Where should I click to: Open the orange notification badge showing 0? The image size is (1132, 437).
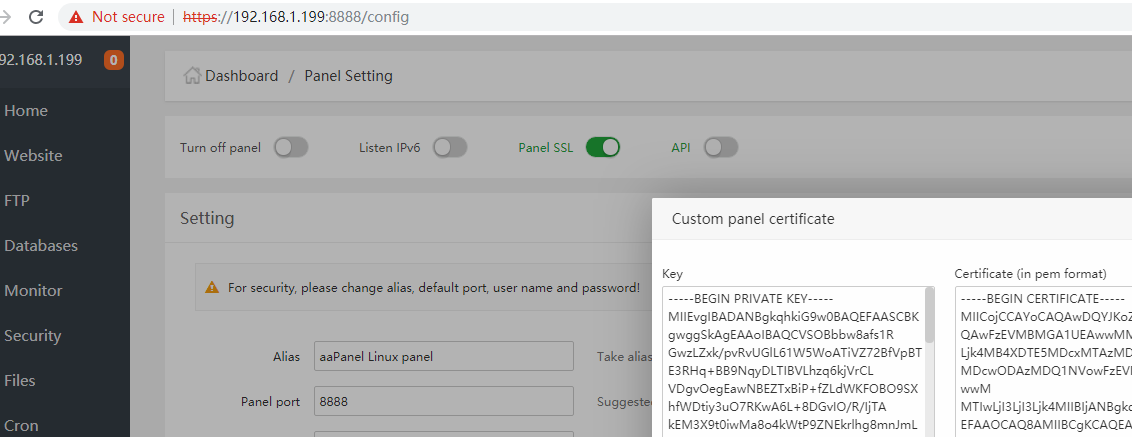click(113, 60)
